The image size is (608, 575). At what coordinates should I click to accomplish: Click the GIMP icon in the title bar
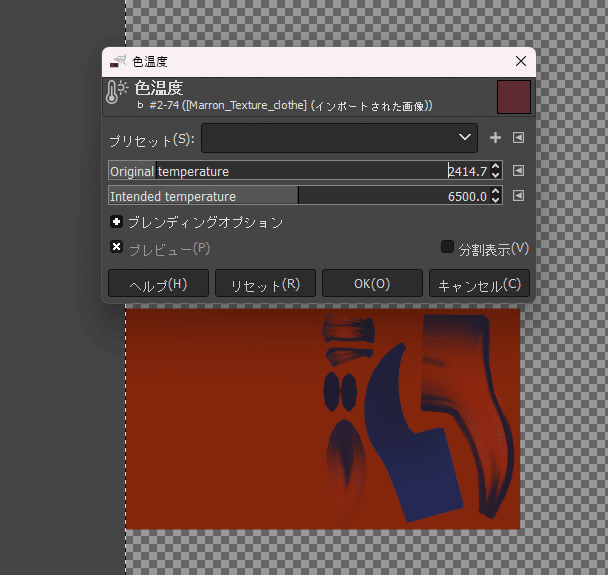pyautogui.click(x=118, y=61)
